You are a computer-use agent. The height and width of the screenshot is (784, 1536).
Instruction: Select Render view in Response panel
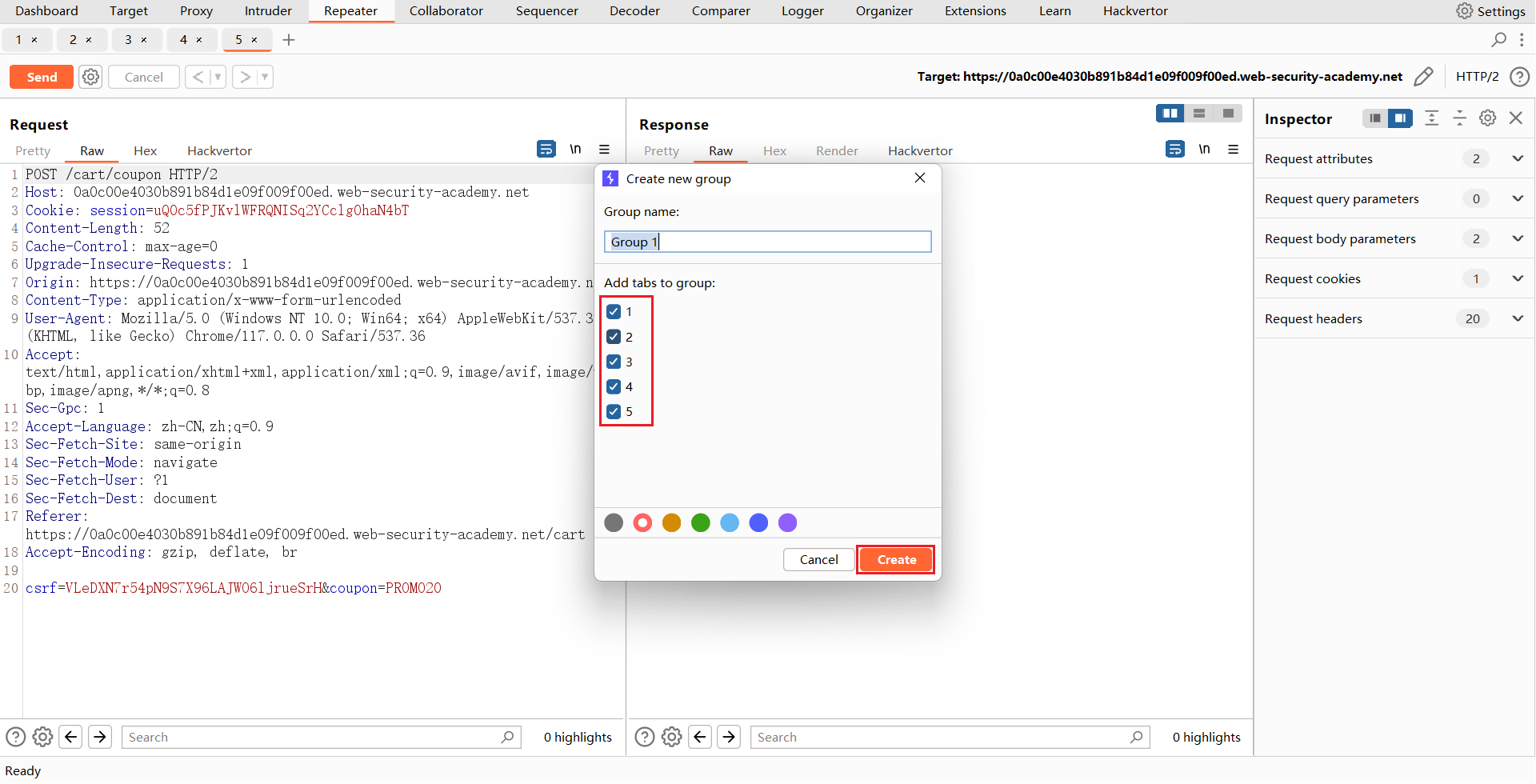pos(837,150)
